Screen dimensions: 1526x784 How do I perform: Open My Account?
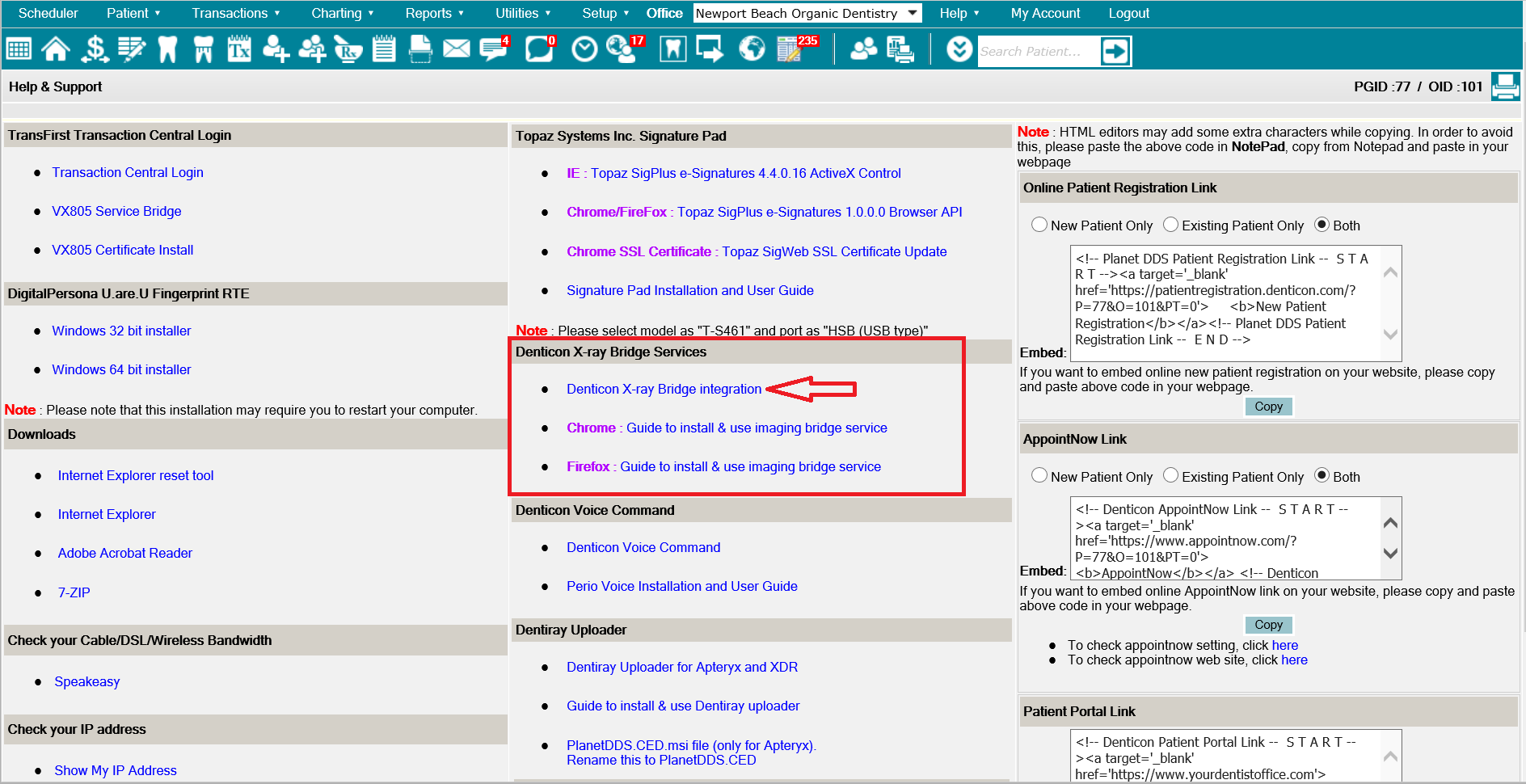[x=1045, y=13]
